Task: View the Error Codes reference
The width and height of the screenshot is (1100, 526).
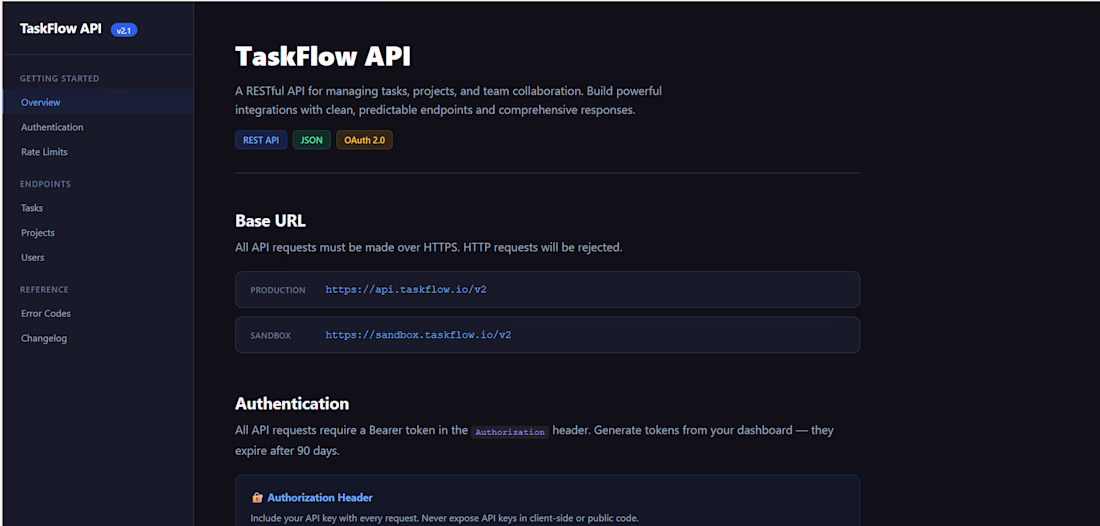Action: (x=46, y=314)
